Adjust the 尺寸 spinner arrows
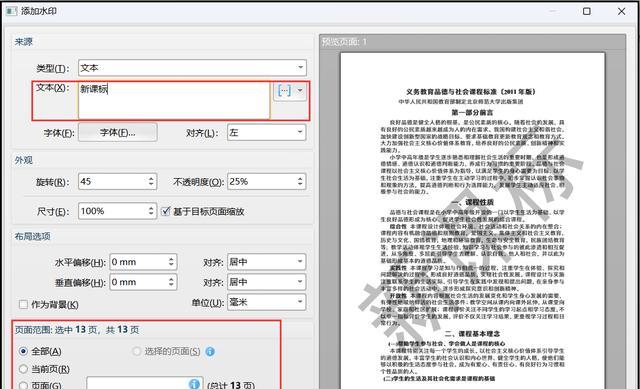 pyautogui.click(x=151, y=211)
